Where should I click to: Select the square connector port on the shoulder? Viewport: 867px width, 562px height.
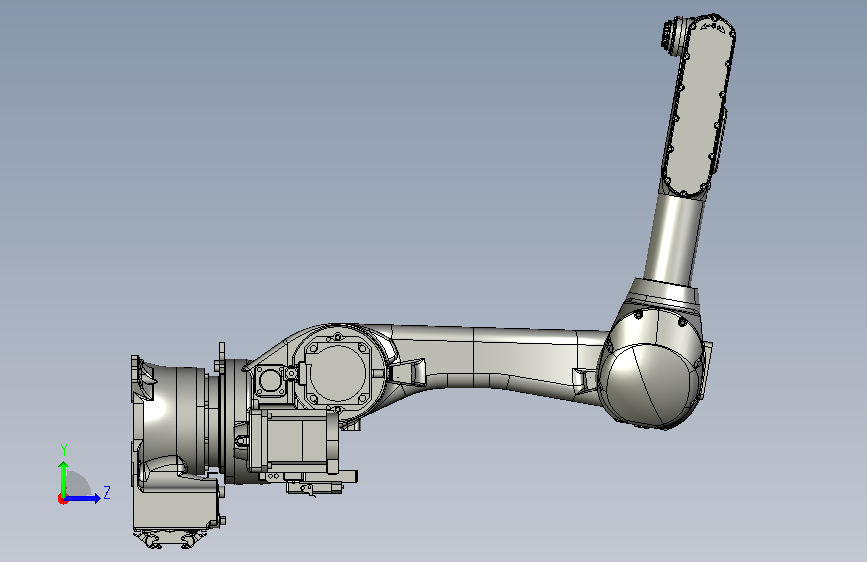270,381
